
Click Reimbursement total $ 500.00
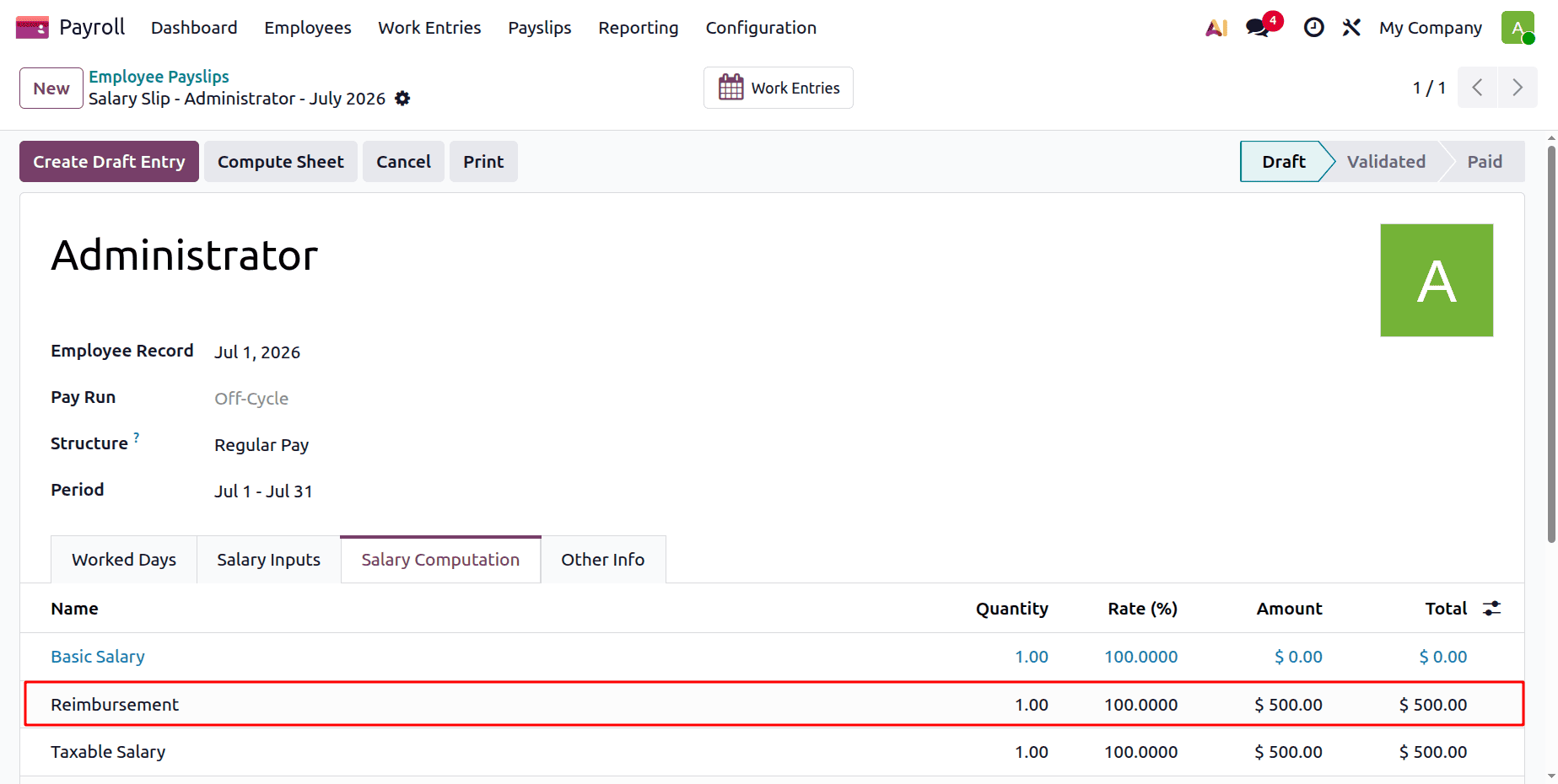[x=1433, y=705]
